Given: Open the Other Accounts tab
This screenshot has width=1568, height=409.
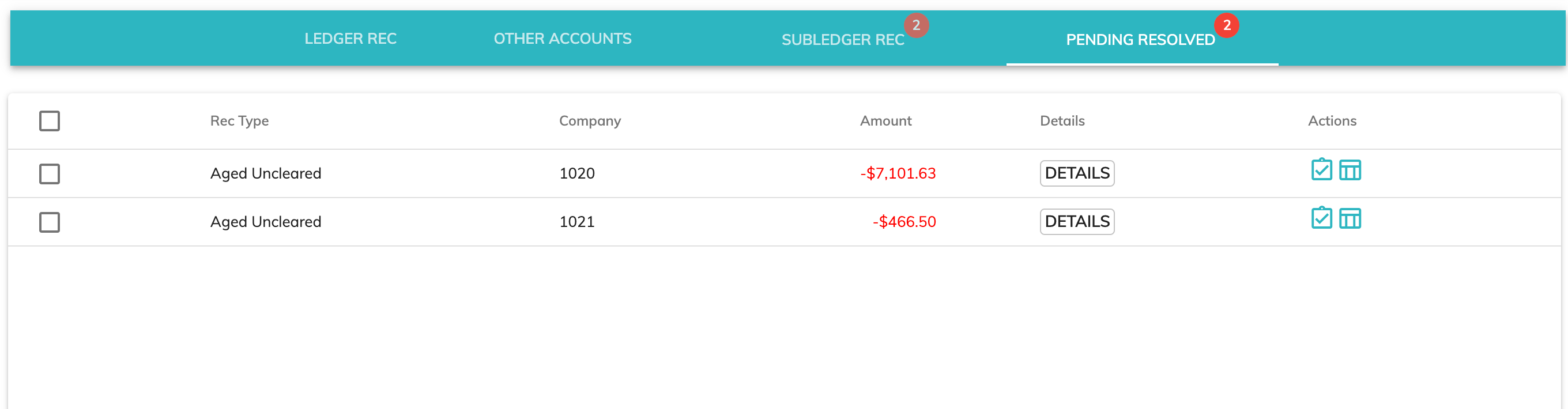Looking at the screenshot, I should (x=563, y=39).
